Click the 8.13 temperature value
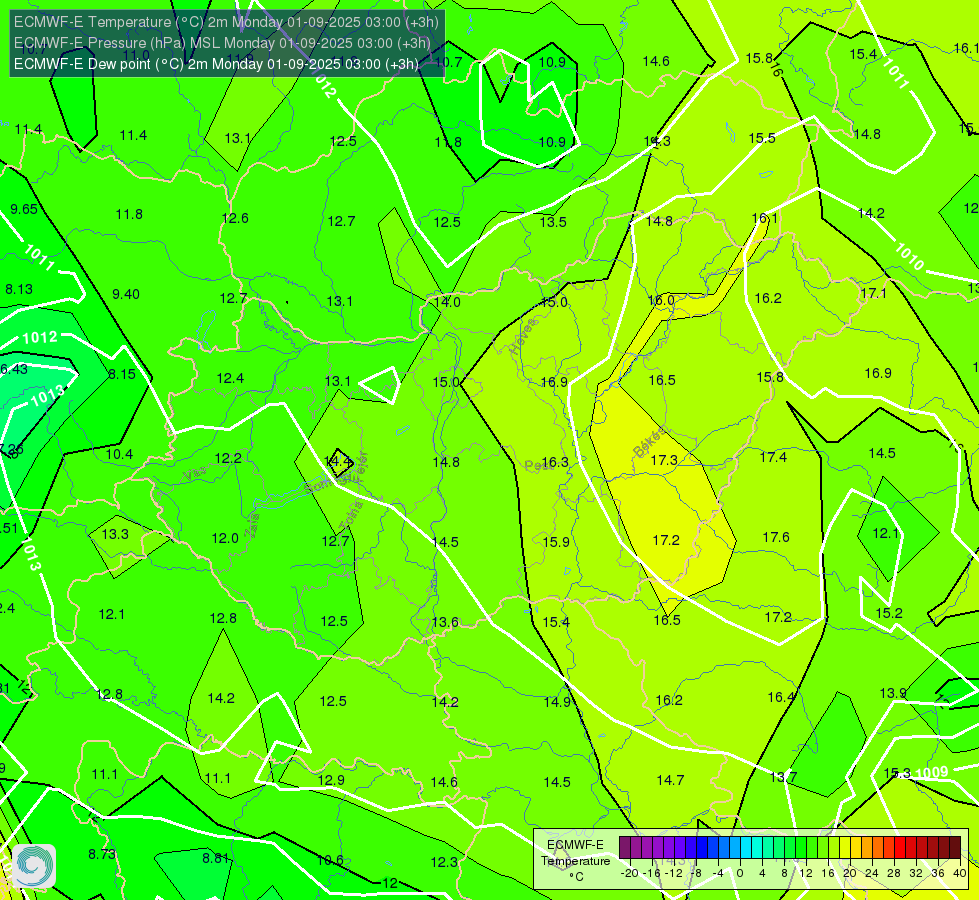Screen dimensions: 979x900 tap(19, 289)
